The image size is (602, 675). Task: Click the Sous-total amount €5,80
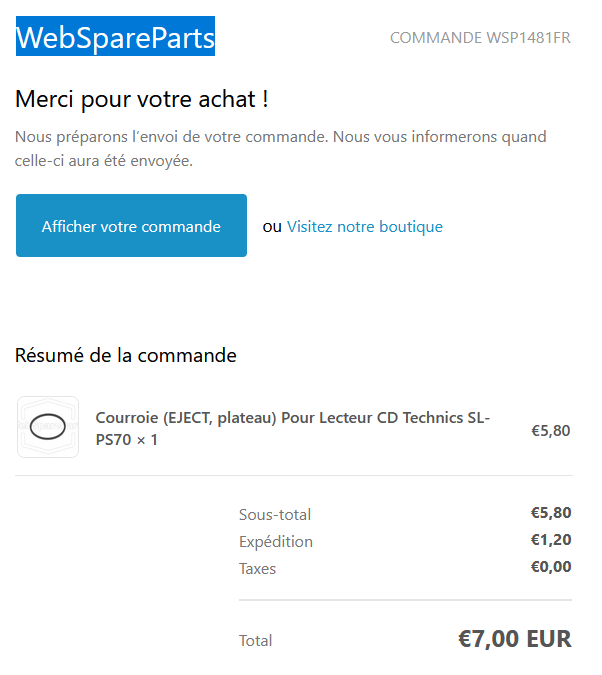(551, 513)
